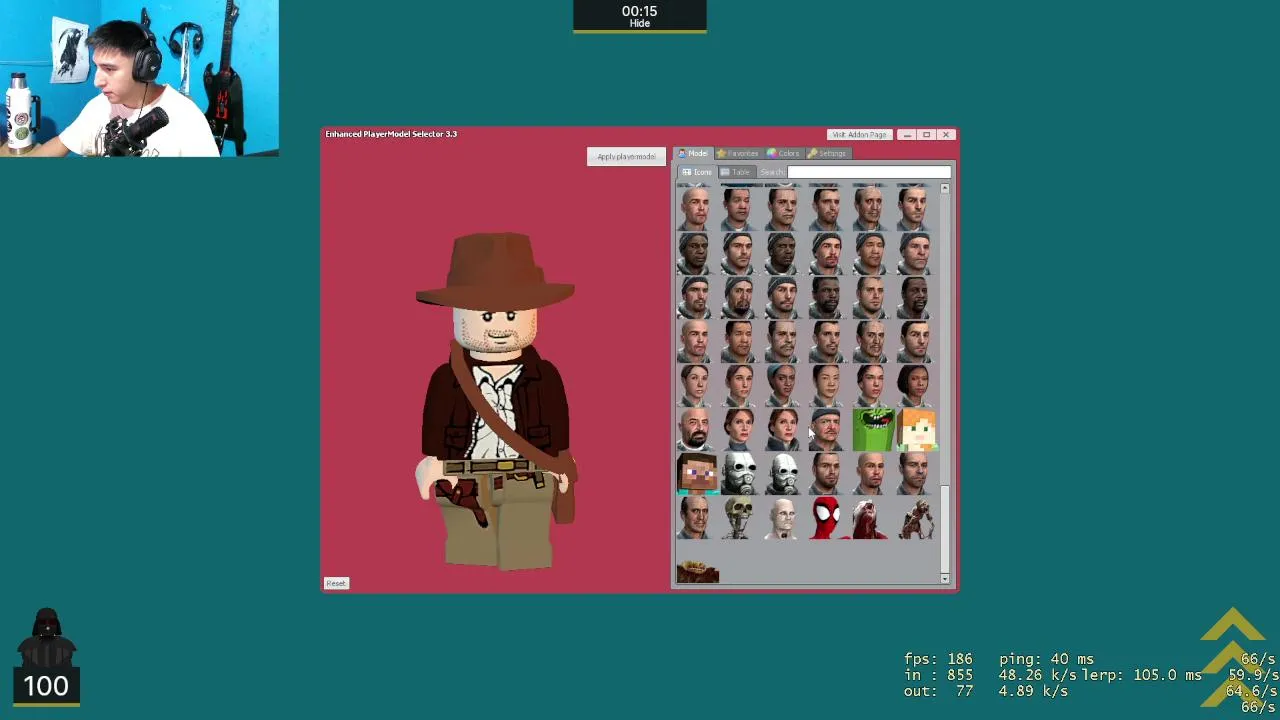Open the Model tab
Screen dimensions: 1280x720
692,153
